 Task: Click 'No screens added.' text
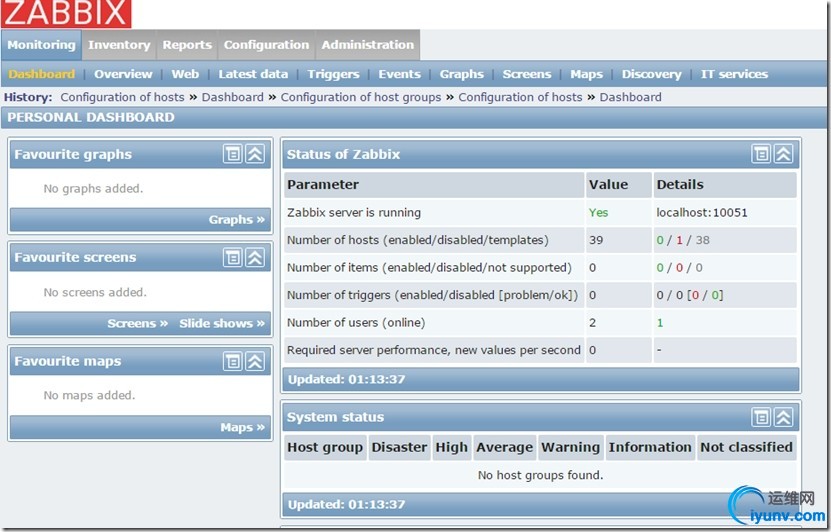[95, 292]
